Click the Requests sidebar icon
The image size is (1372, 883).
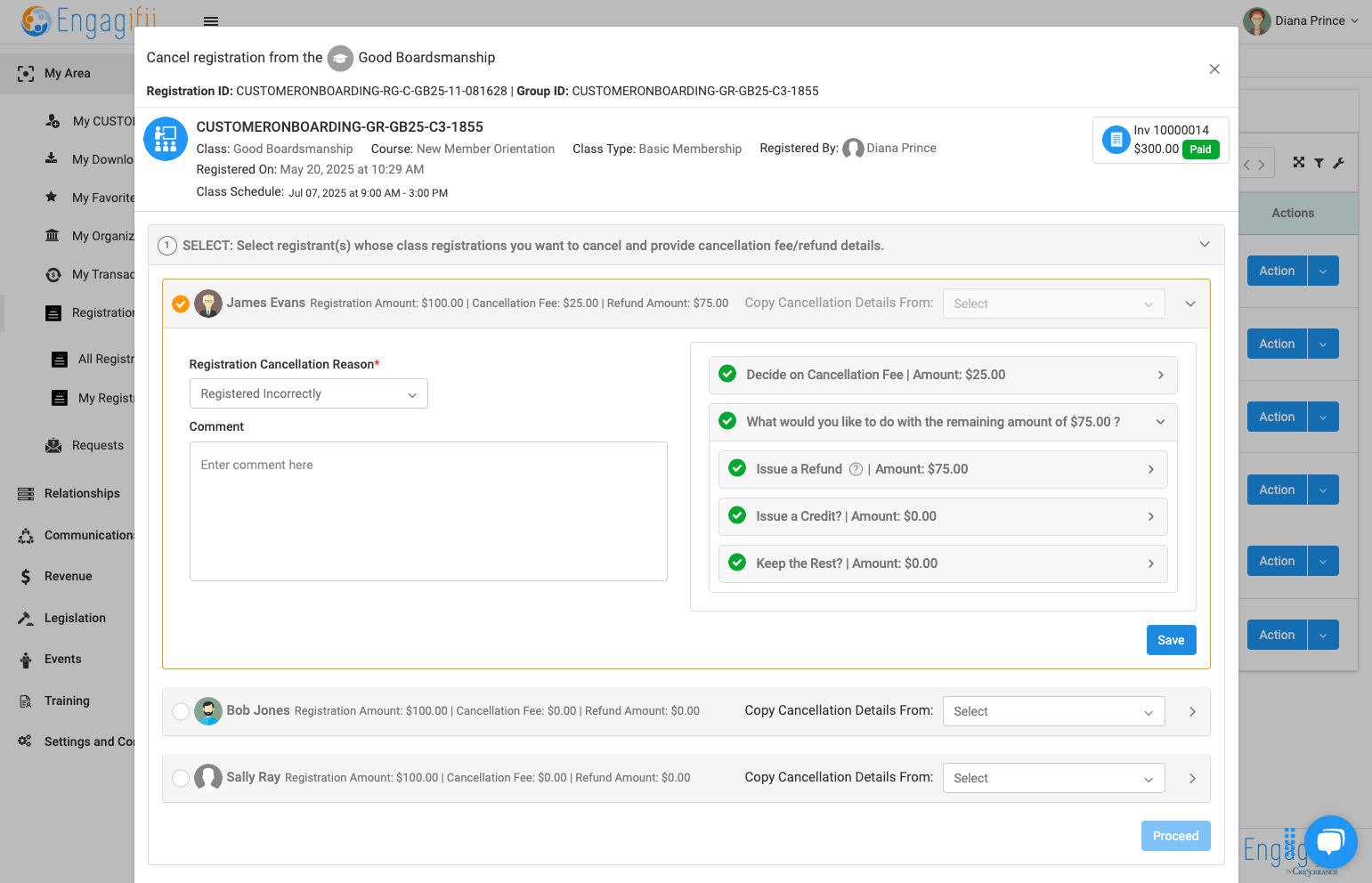click(53, 446)
